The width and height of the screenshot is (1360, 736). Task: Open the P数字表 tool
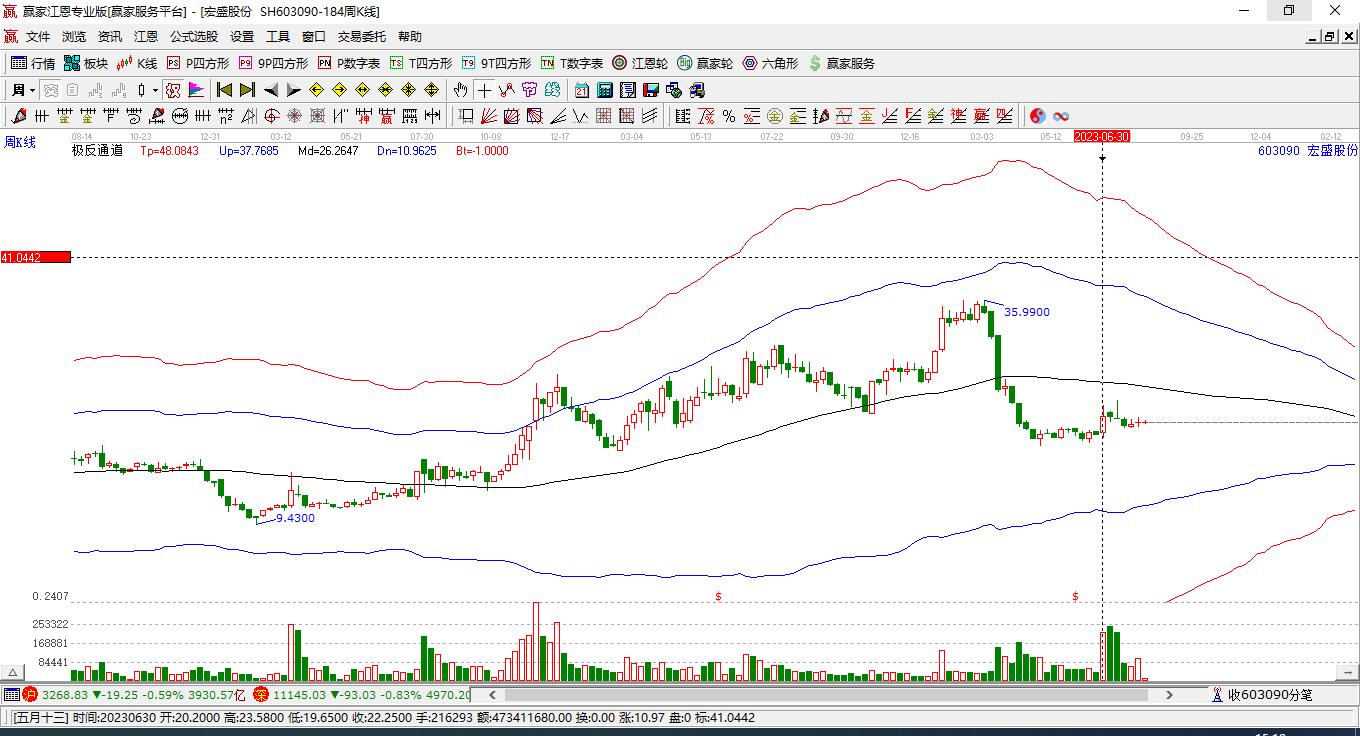pos(348,63)
